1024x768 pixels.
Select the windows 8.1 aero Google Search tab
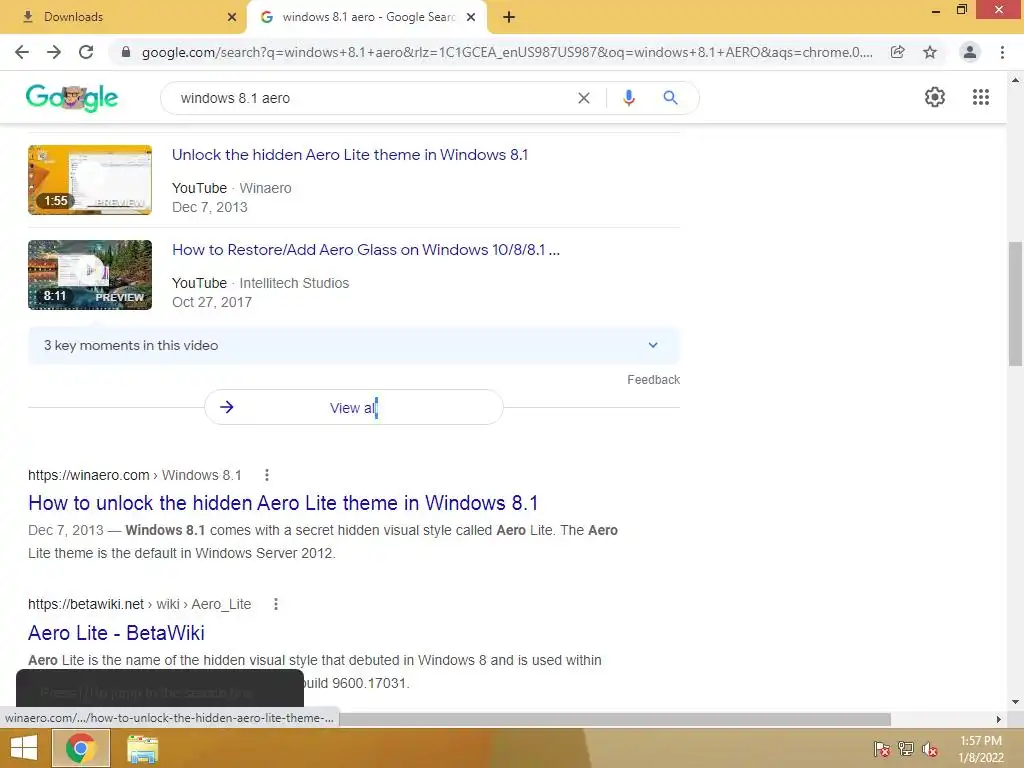pos(367,17)
